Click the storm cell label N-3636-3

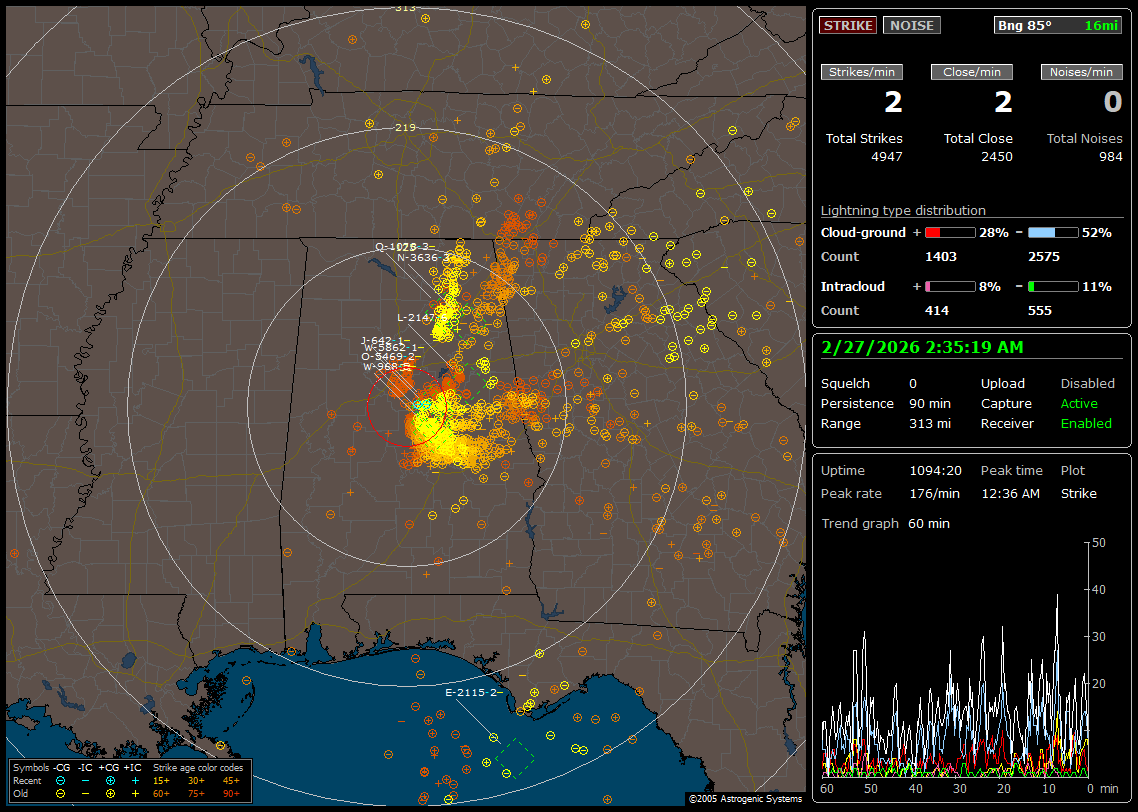(424, 257)
